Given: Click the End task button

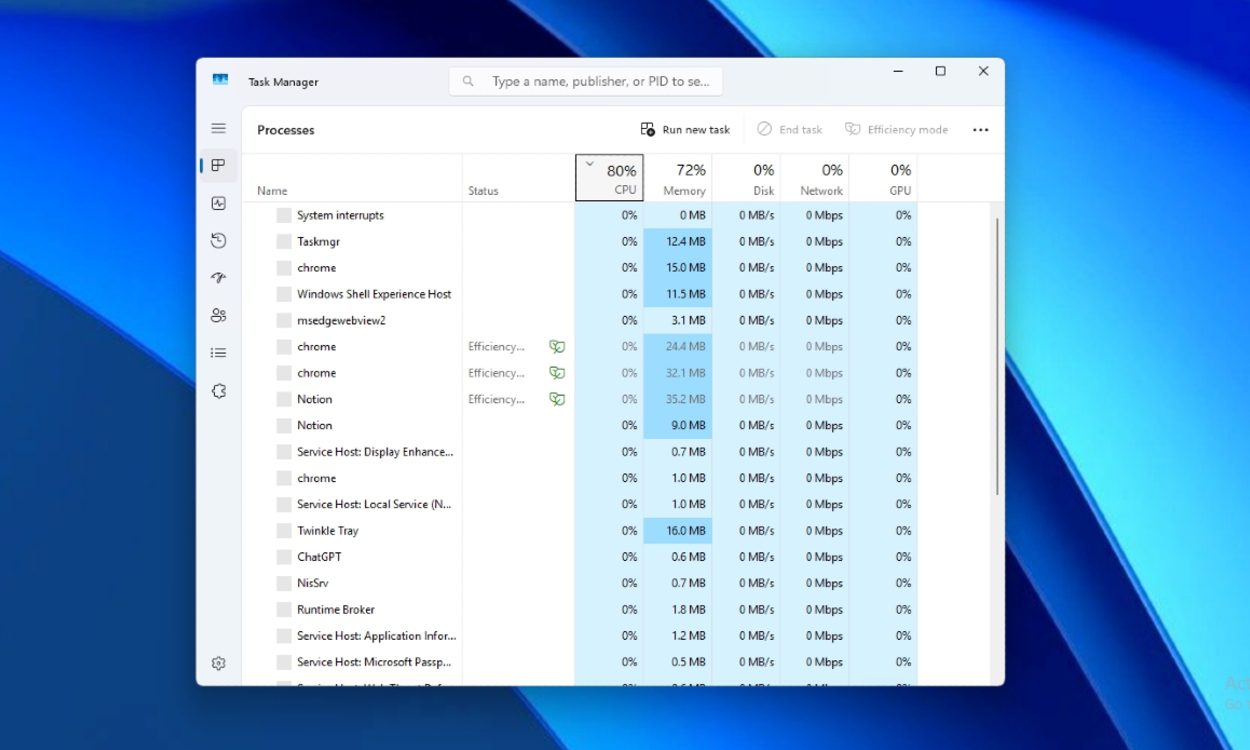Looking at the screenshot, I should [789, 130].
